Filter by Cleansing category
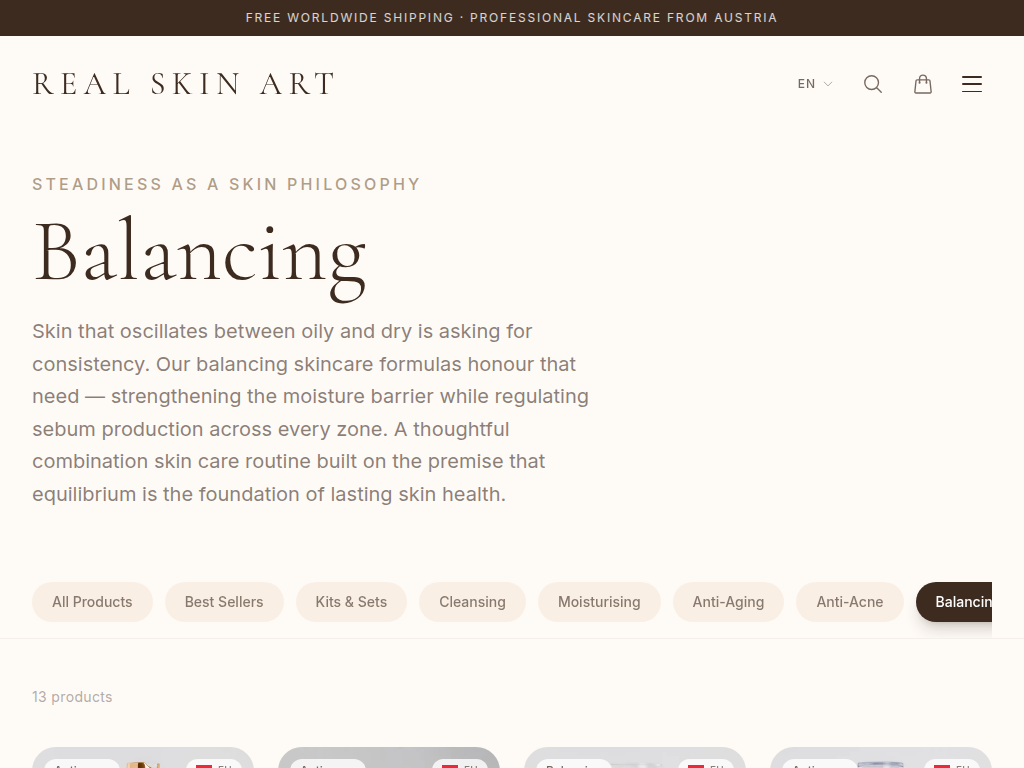Viewport: 1024px width, 768px height. (472, 602)
